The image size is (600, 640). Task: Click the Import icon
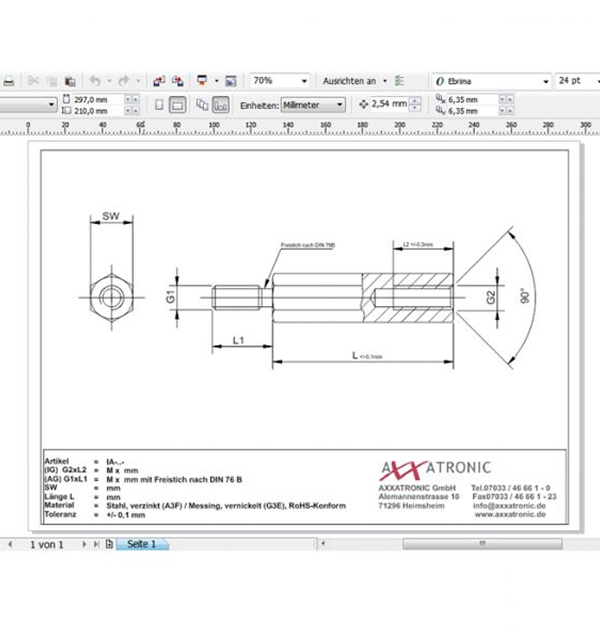point(159,81)
